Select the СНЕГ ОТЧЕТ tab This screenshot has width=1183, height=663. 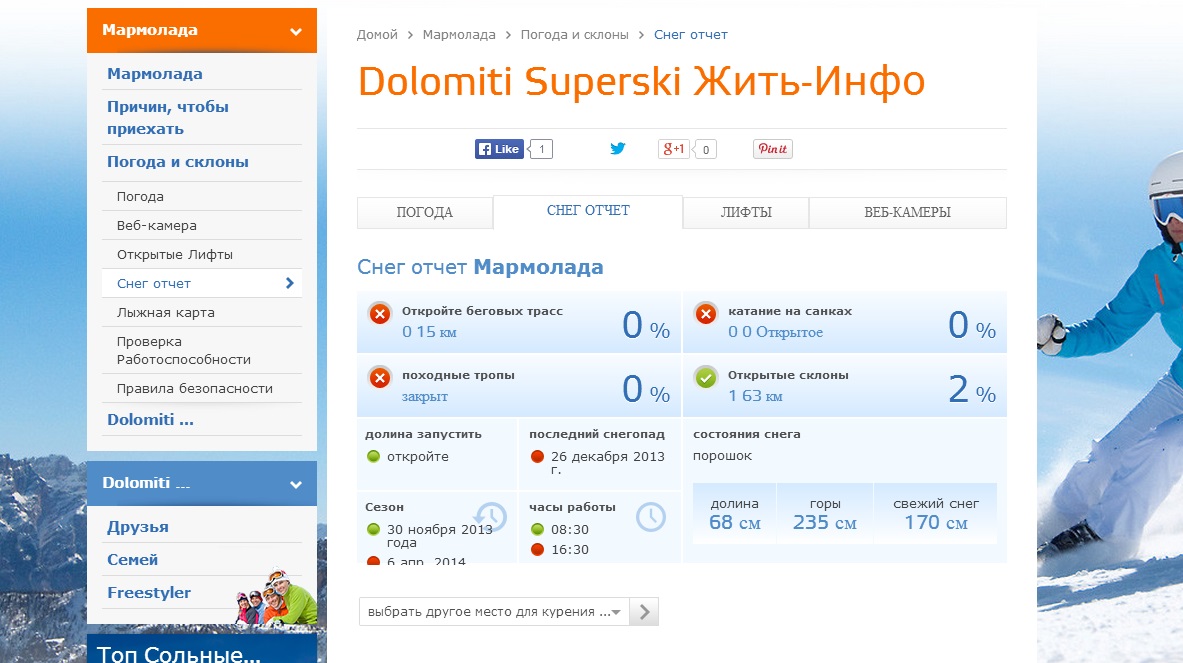588,211
